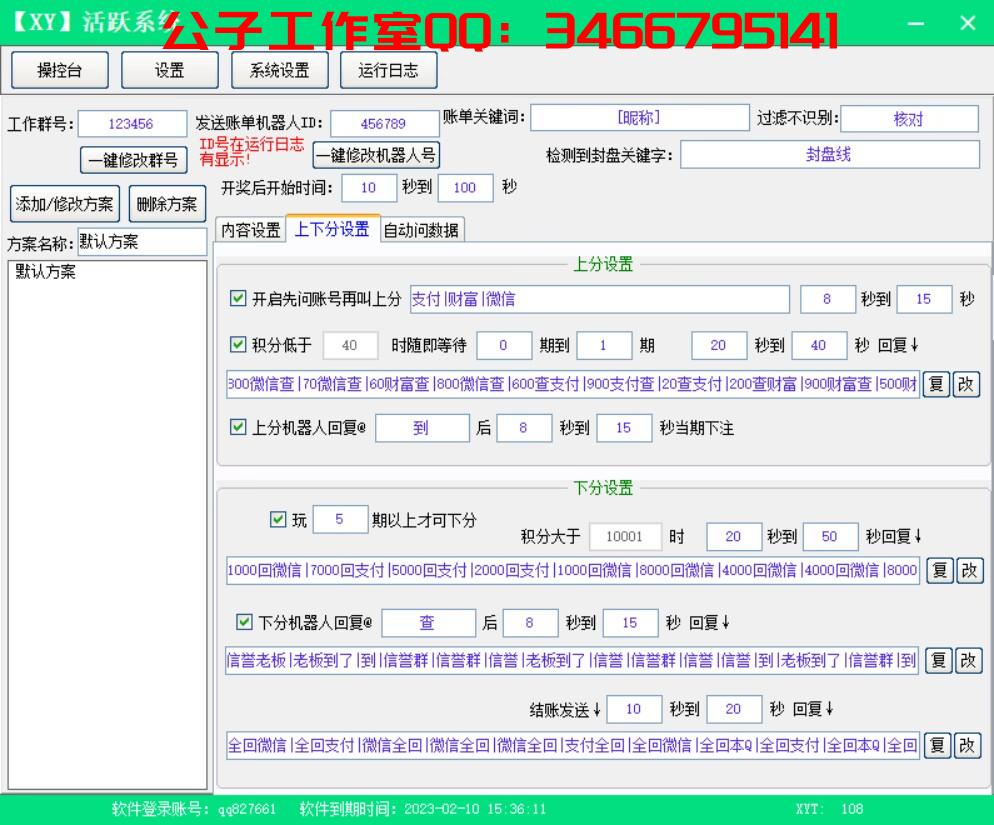Click 积分大于 field showing 10001
994x825 pixels.
click(x=625, y=536)
